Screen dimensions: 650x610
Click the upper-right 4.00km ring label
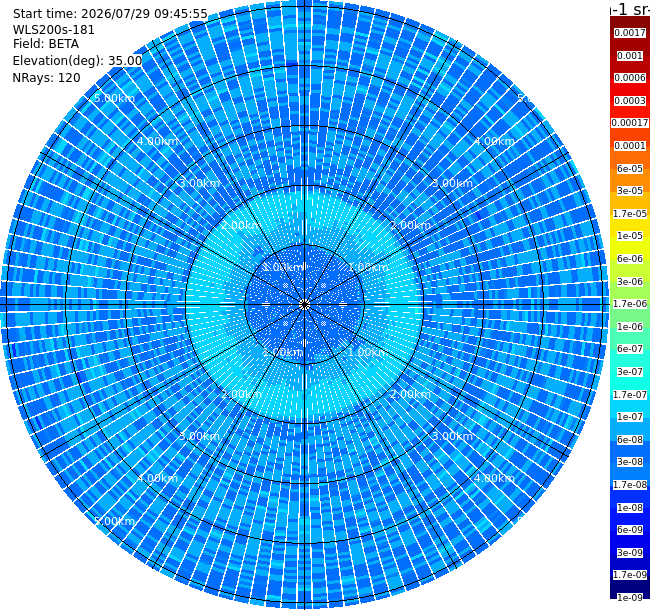click(x=494, y=141)
